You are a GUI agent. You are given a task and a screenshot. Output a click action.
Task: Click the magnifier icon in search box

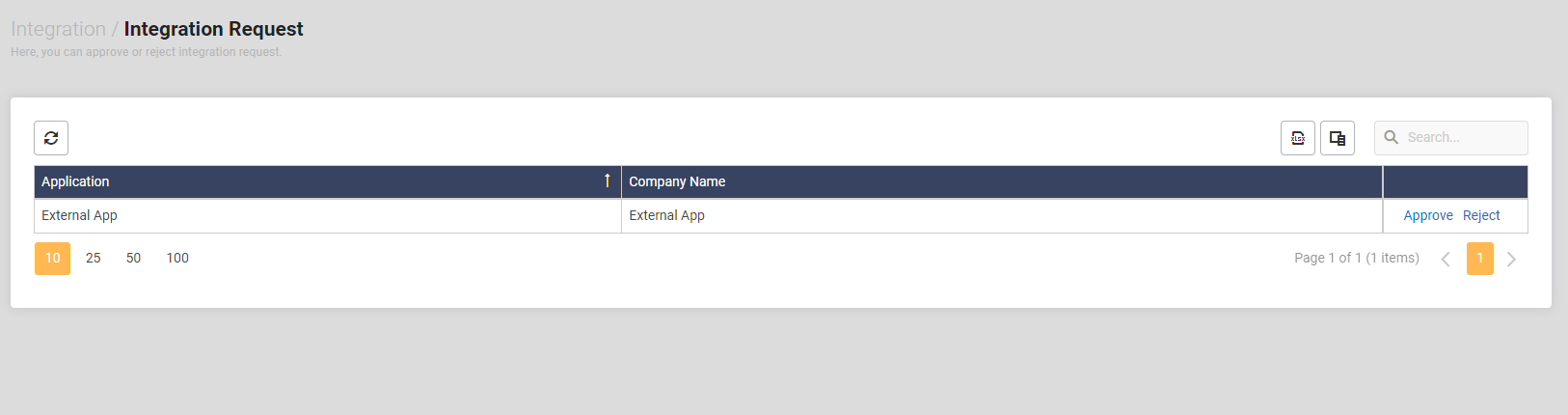pyautogui.click(x=1392, y=138)
